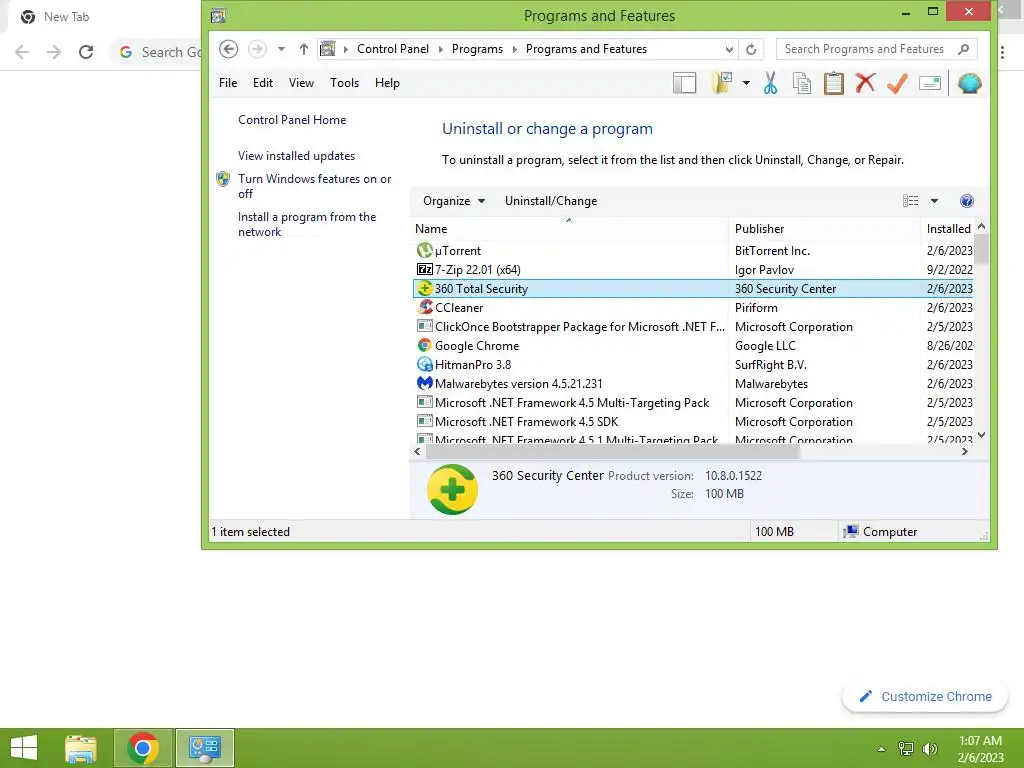Open the View menu
The width and height of the screenshot is (1024, 768).
coord(301,83)
